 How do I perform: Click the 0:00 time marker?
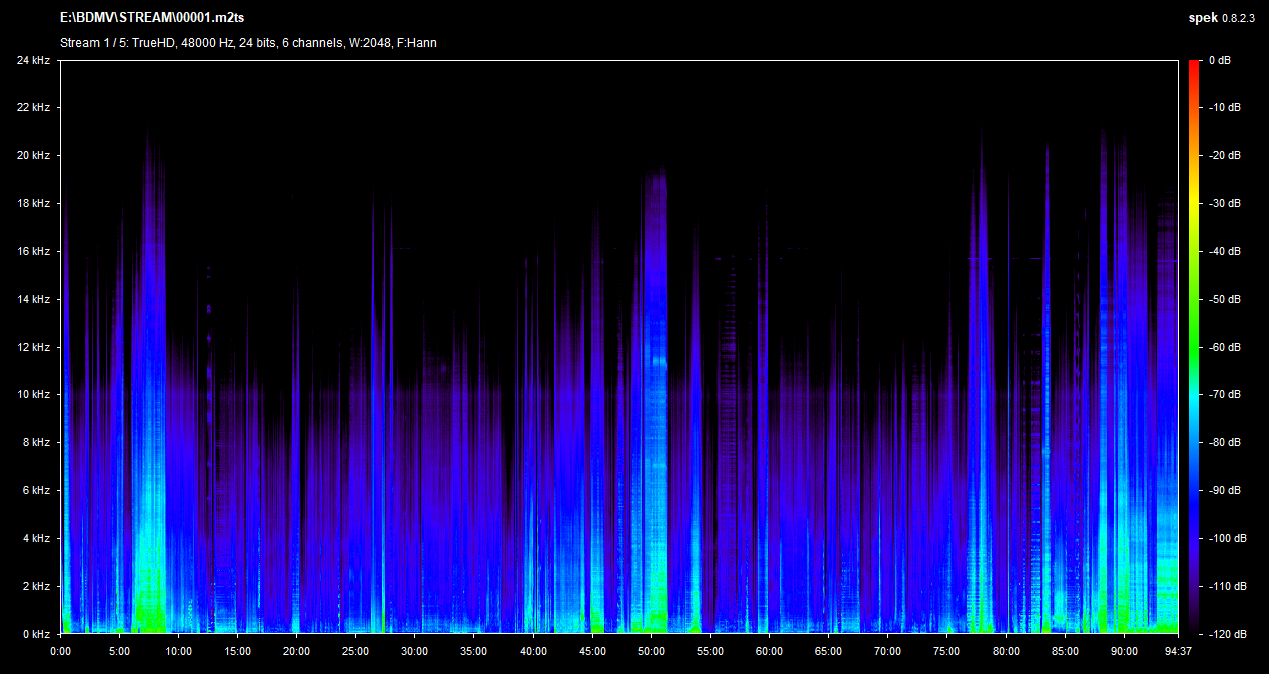60,651
